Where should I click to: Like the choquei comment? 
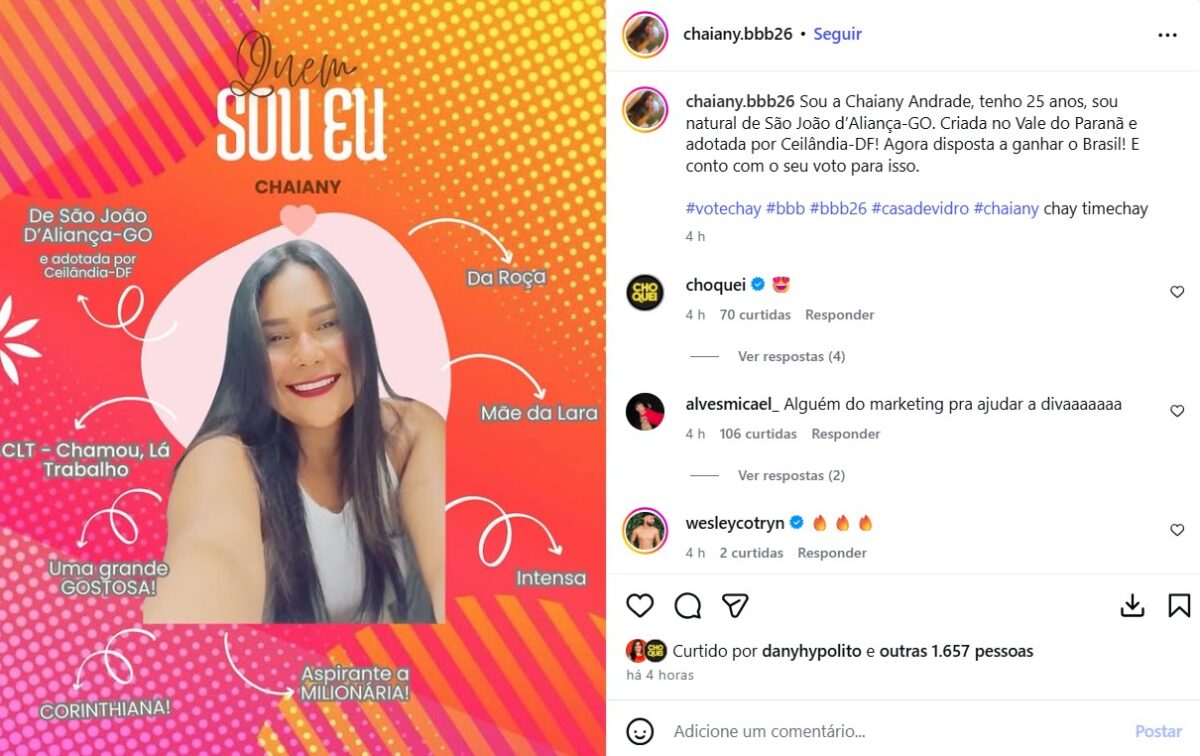[x=1177, y=292]
